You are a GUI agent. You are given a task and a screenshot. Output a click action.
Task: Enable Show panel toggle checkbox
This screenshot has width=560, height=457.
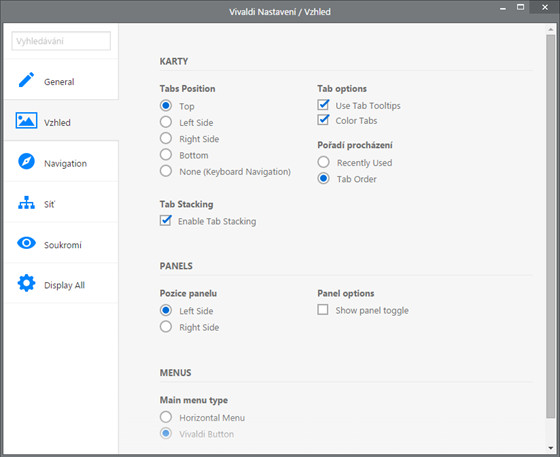click(x=323, y=310)
